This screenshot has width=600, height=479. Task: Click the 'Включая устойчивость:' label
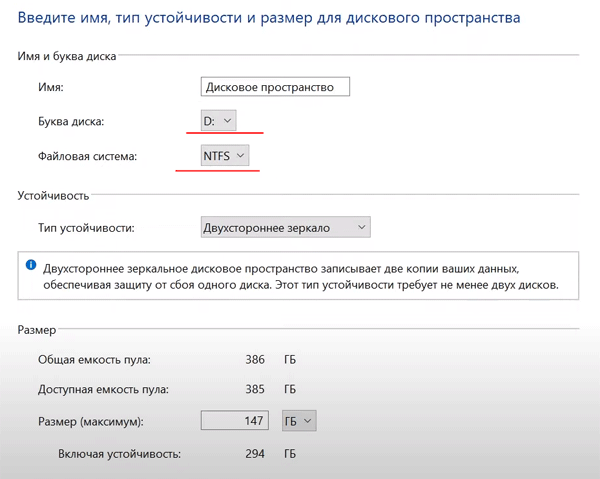coord(119,454)
